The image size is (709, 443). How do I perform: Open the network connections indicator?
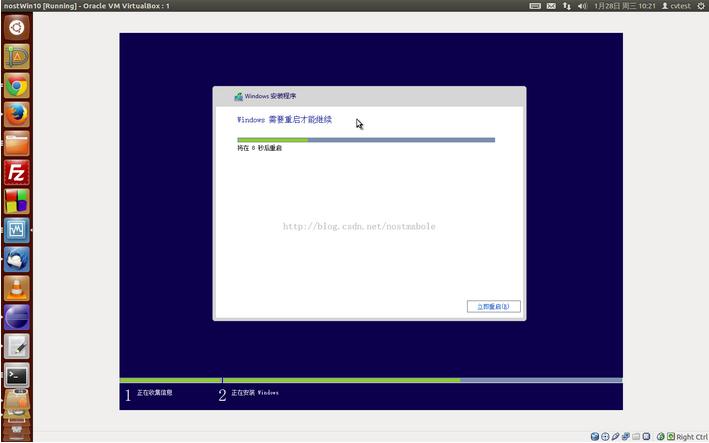(x=567, y=6)
